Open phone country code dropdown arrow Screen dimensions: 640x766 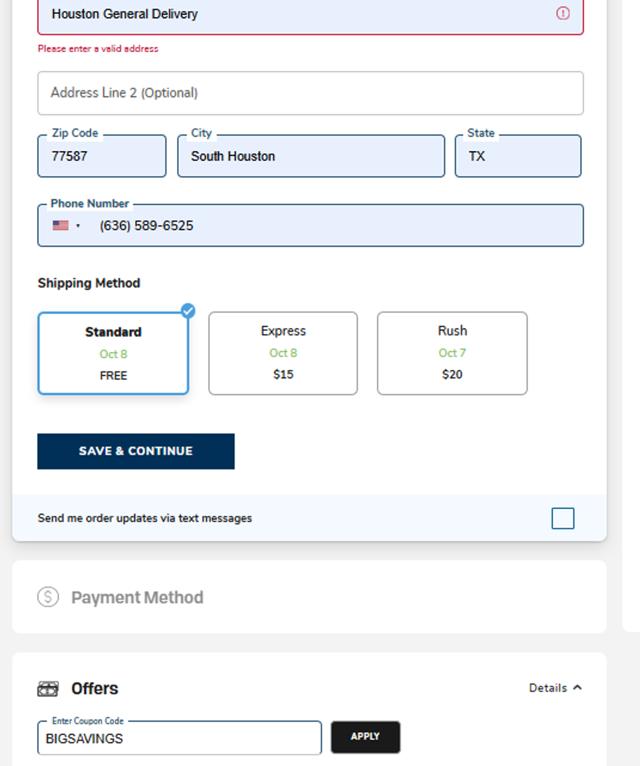coord(78,226)
